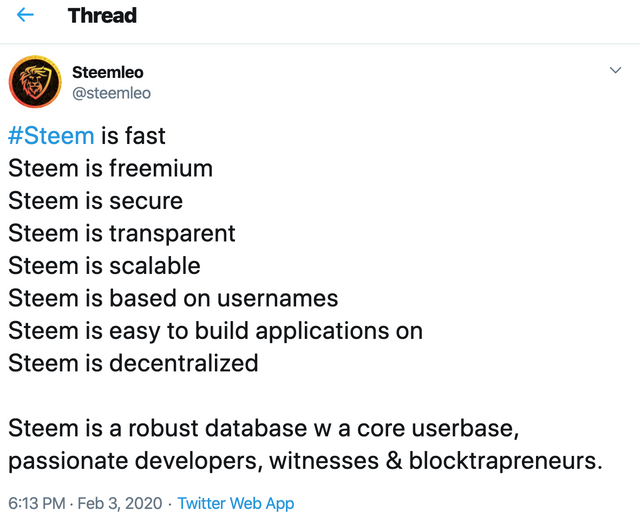Click the word 'blocktrapreneurs'
The image size is (640, 528).
[x=505, y=461]
